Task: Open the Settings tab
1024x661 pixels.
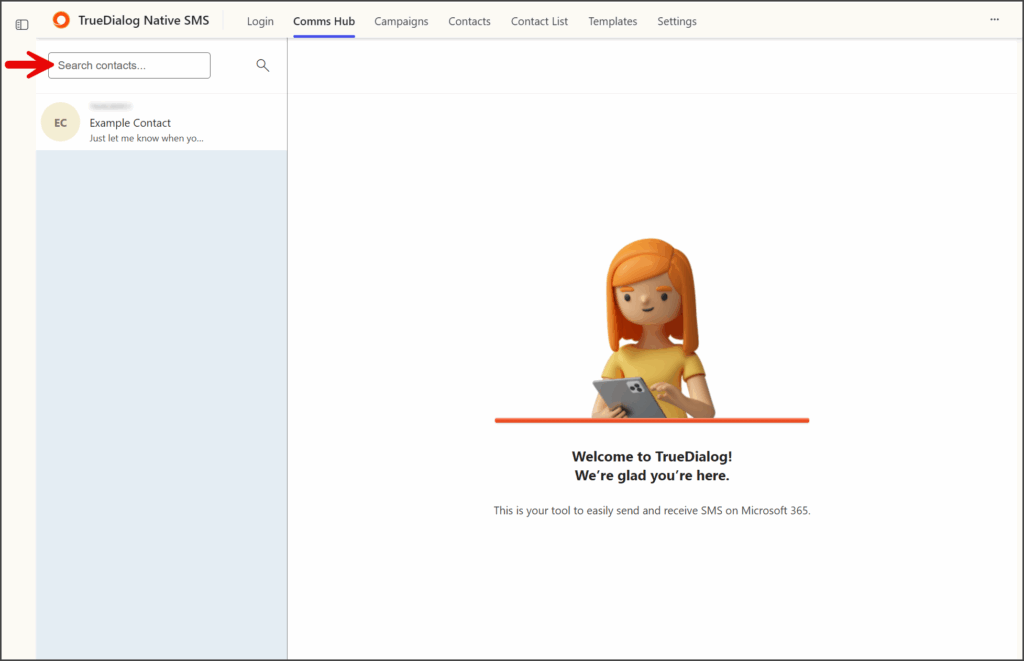Action: click(677, 21)
